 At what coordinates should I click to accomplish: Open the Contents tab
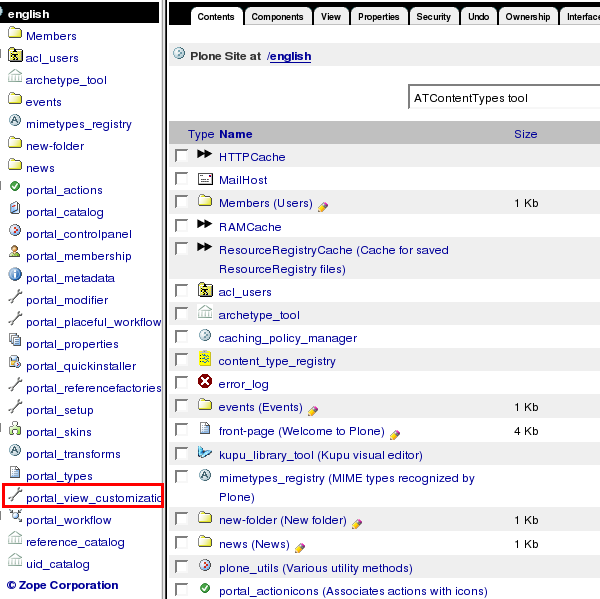217,17
